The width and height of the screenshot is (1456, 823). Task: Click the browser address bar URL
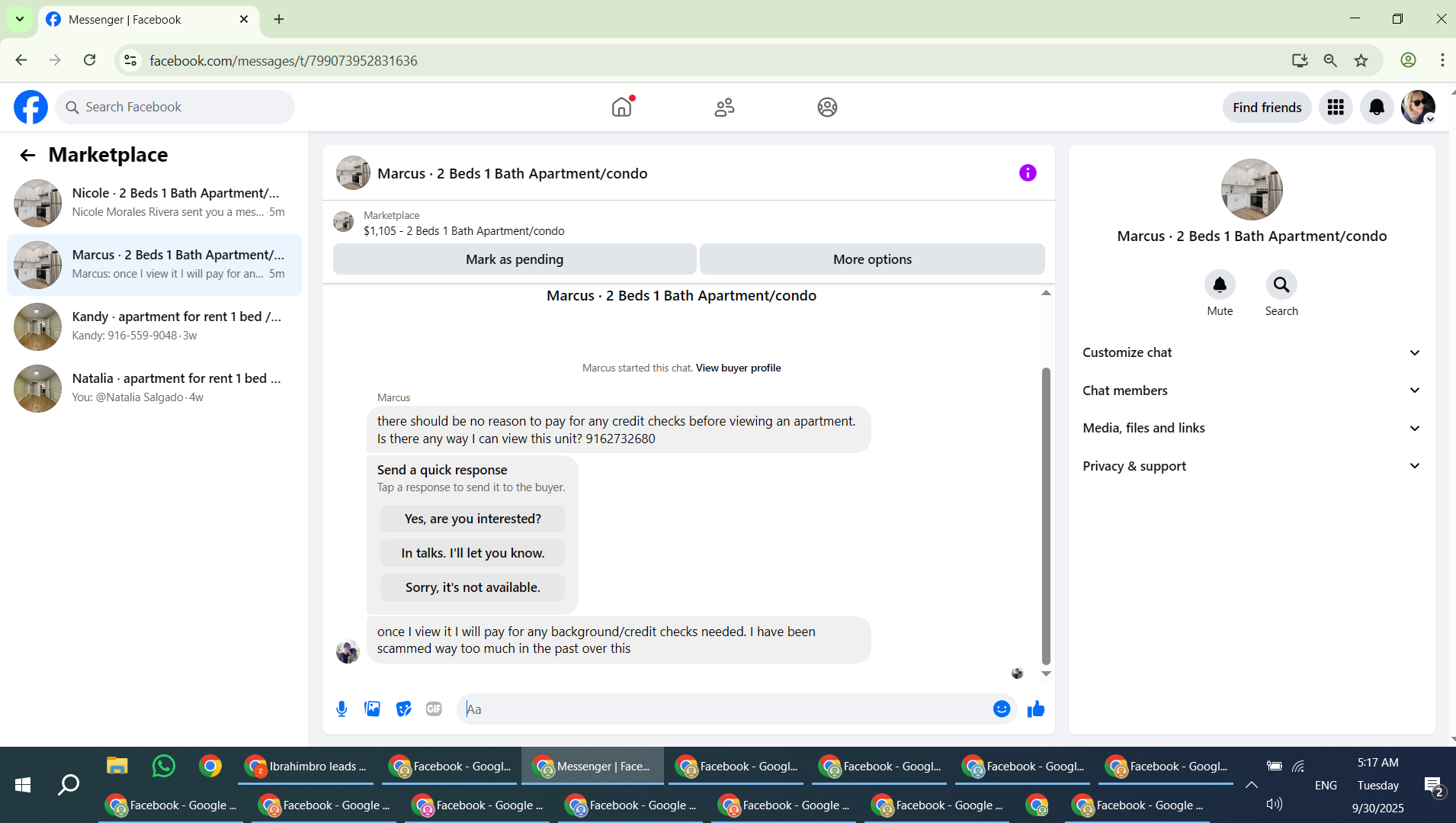pyautogui.click(x=283, y=60)
